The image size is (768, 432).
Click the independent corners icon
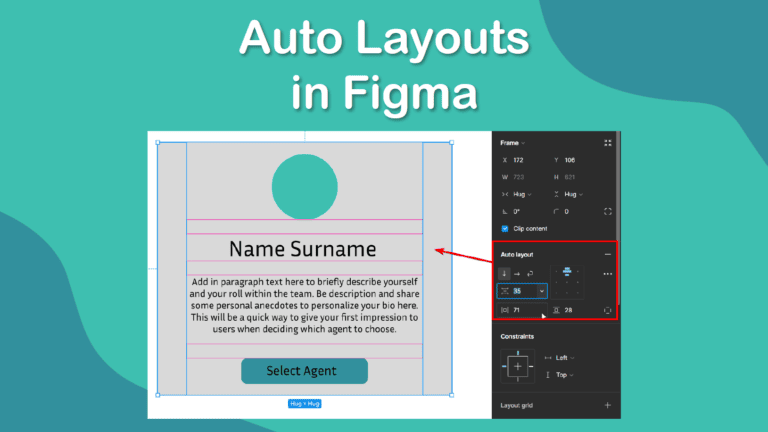click(607, 212)
